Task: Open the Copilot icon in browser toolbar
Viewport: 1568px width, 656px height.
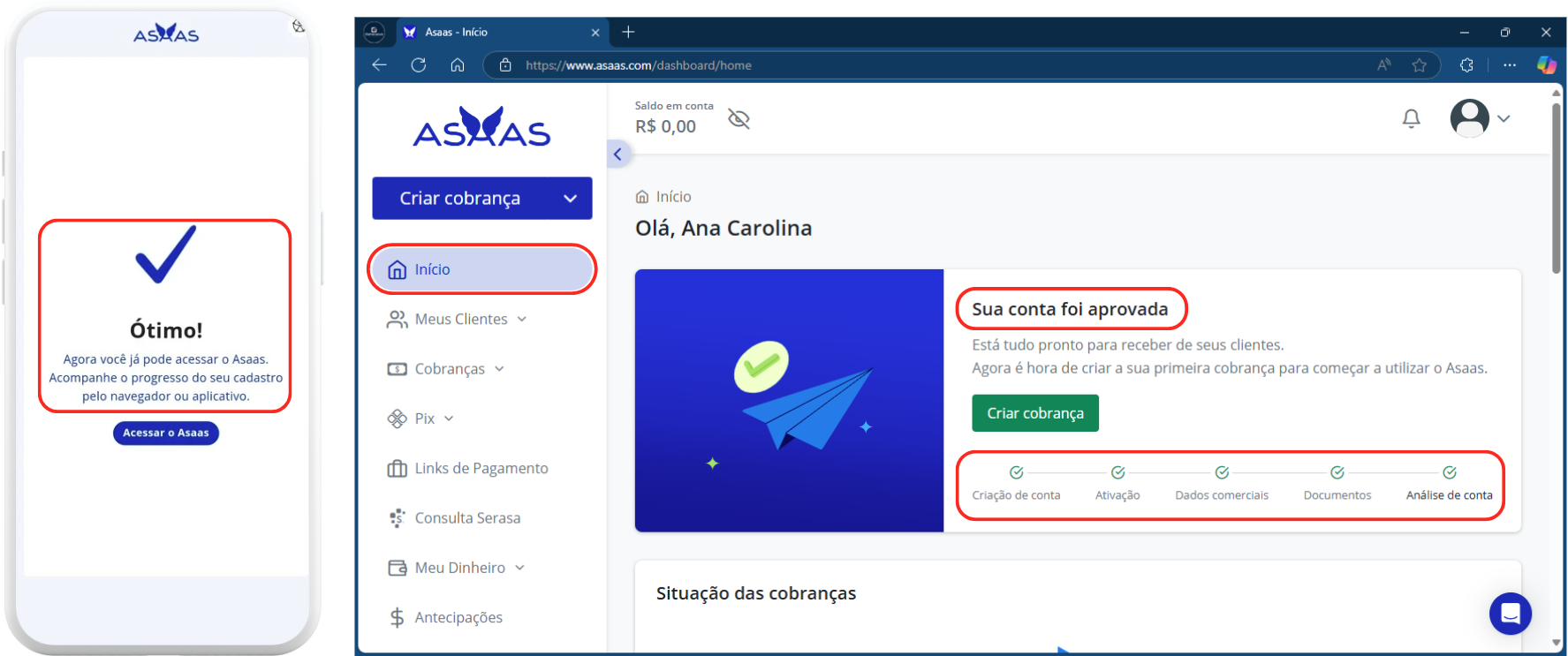Action: [1546, 65]
